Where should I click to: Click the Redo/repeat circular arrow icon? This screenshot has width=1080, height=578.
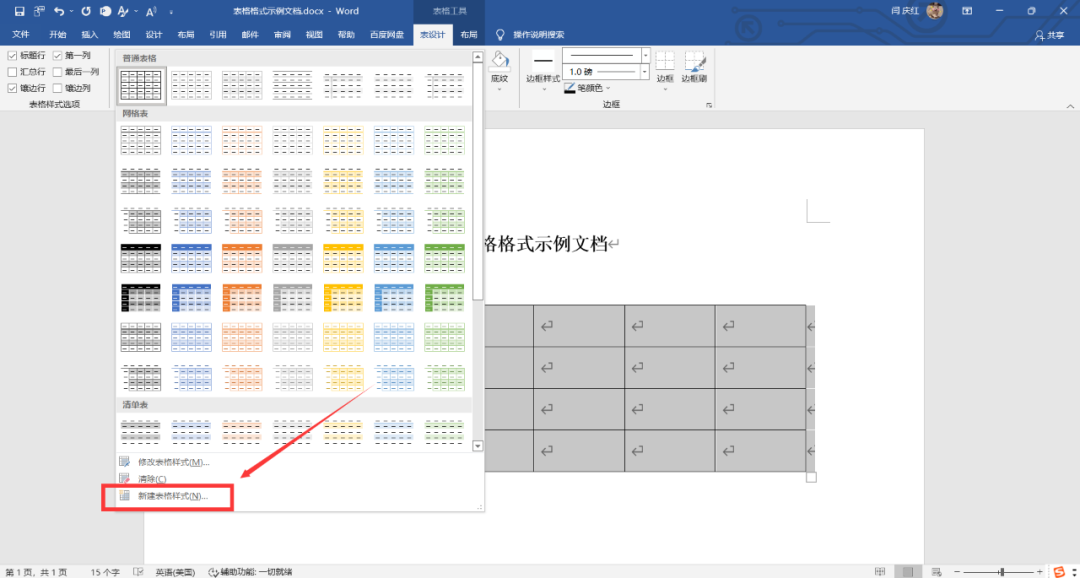[85, 11]
